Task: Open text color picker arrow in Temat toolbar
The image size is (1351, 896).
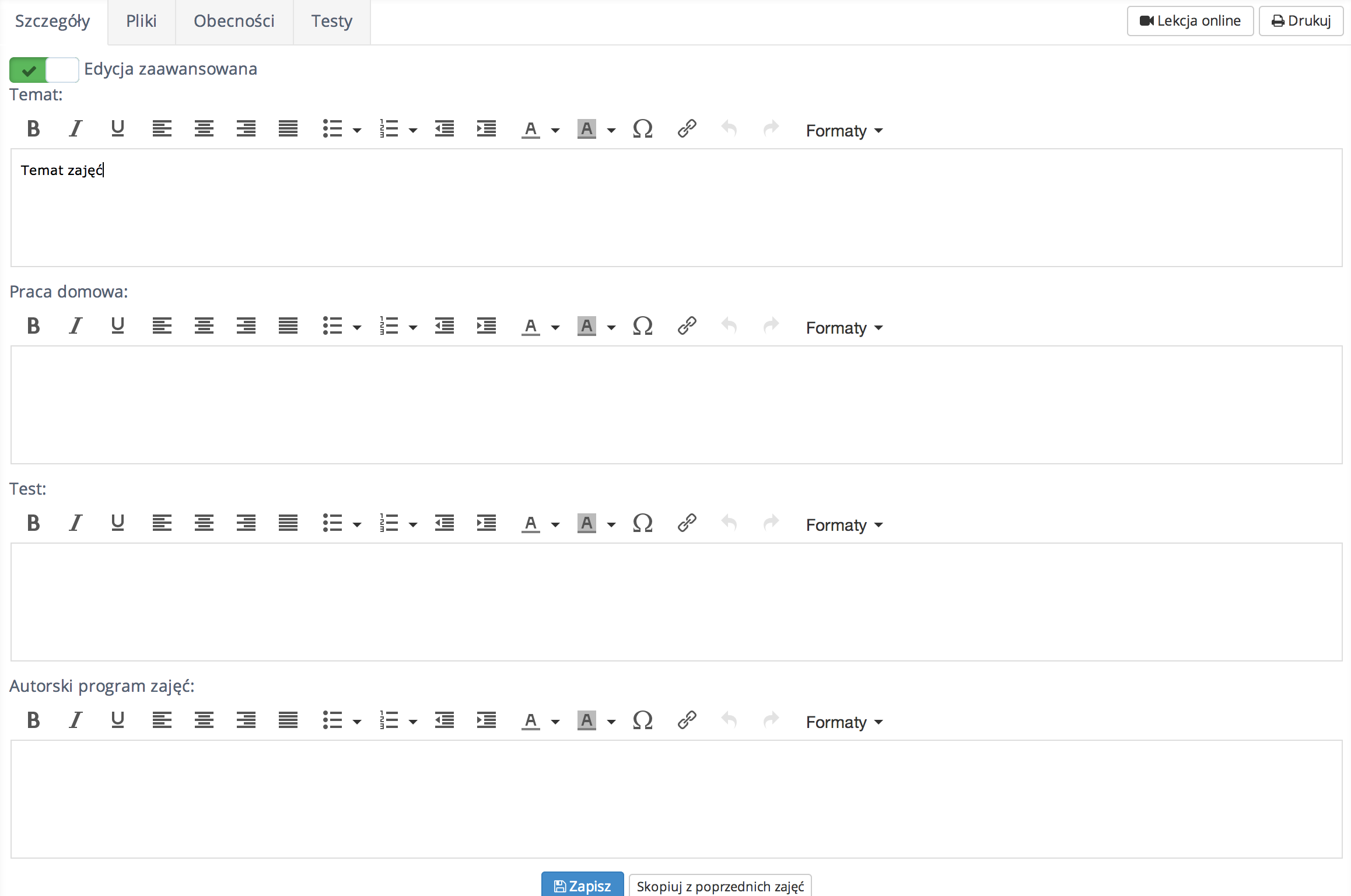Action: click(x=555, y=130)
